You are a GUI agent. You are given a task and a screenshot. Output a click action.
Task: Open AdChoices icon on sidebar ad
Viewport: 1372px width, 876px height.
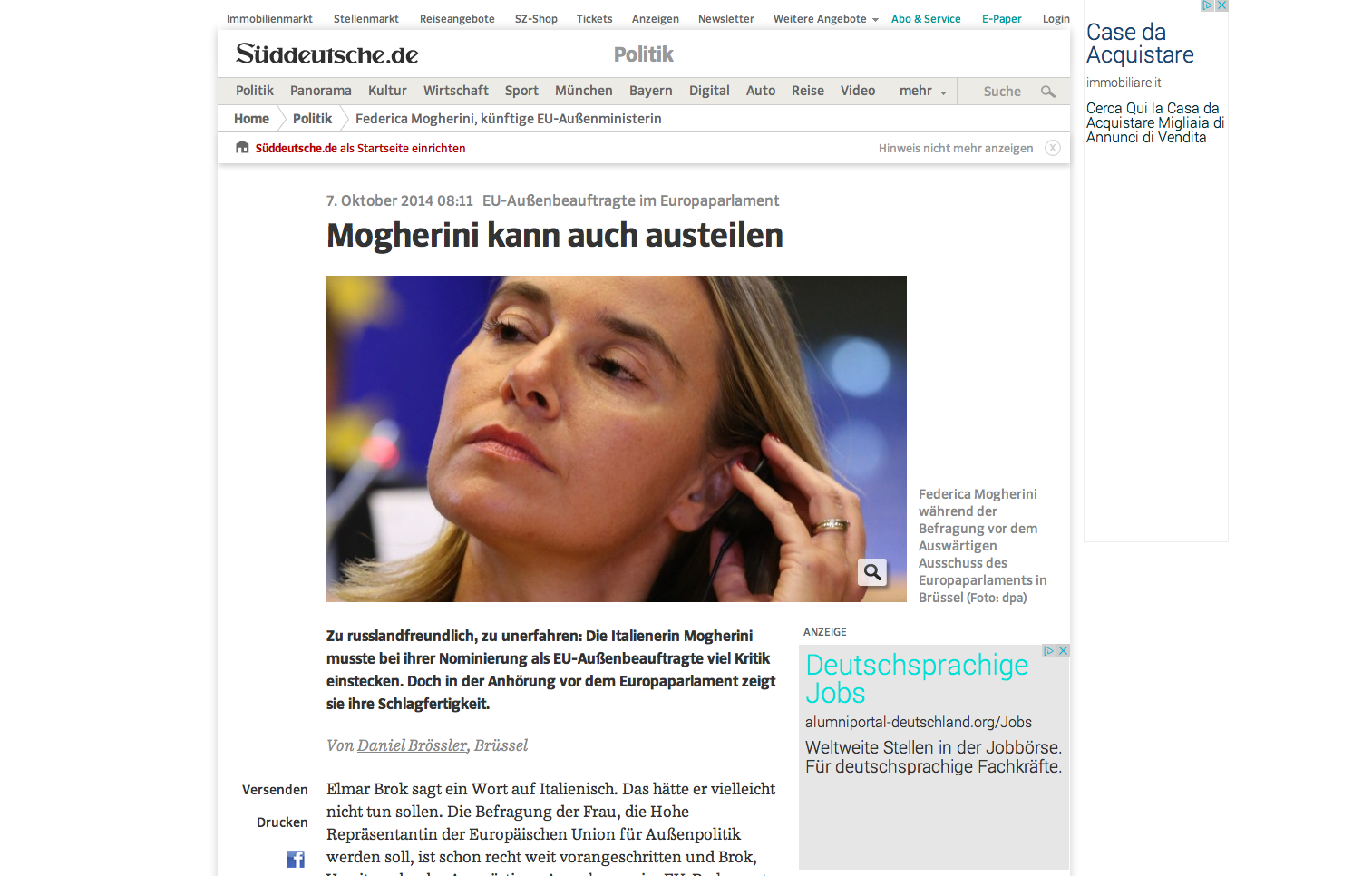pyautogui.click(x=1207, y=5)
